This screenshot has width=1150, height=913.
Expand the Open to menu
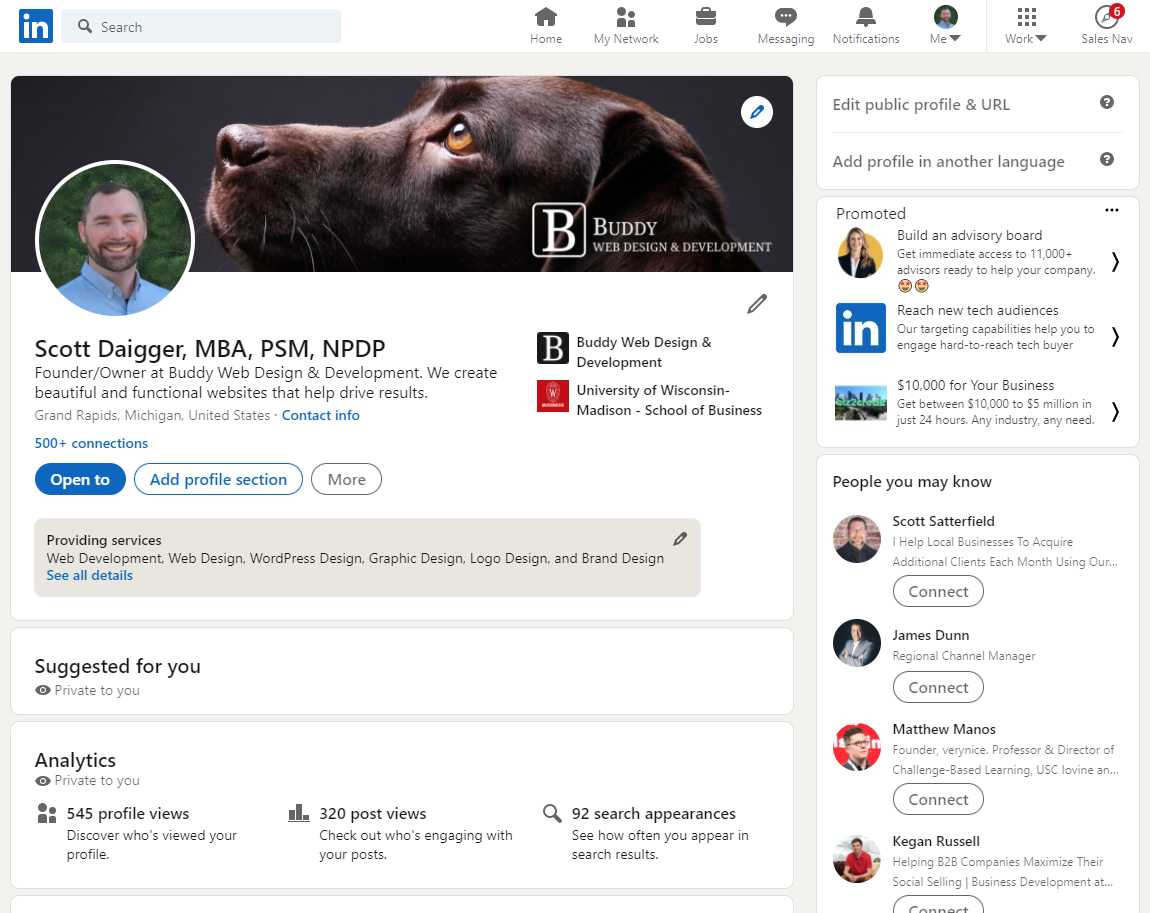point(80,479)
